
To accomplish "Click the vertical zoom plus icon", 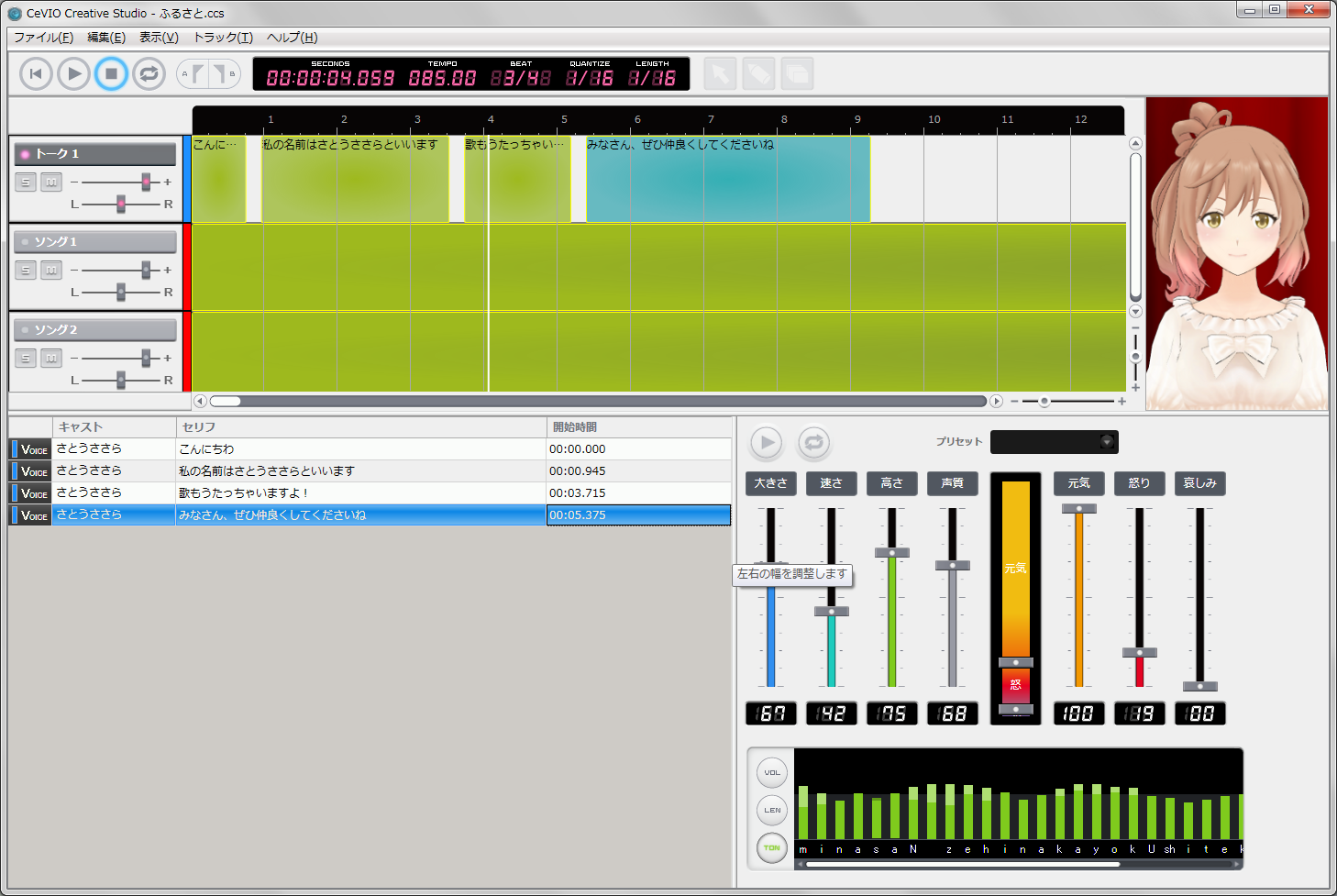I will click(x=1135, y=388).
